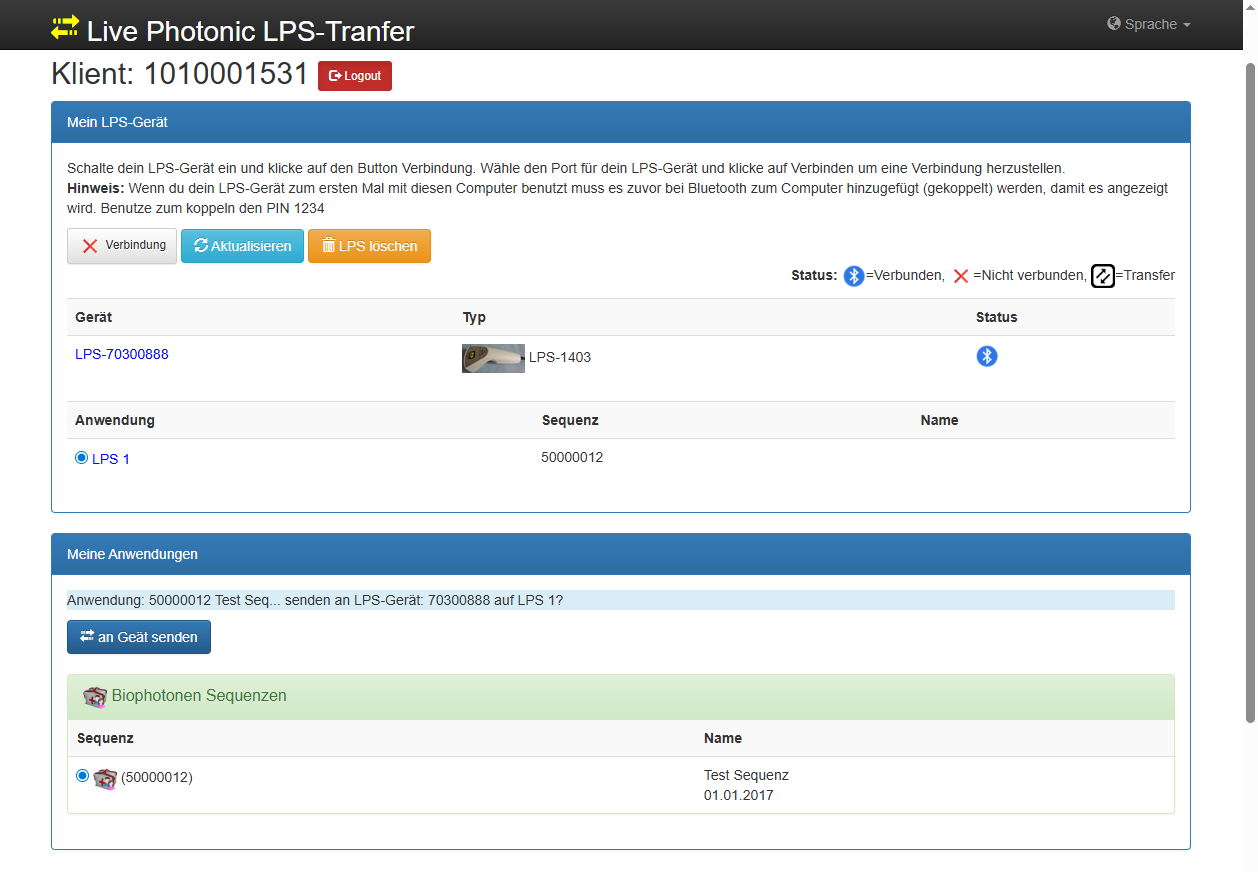The image size is (1258, 872).
Task: Click the Transfer icon in the status legend
Action: (1102, 276)
